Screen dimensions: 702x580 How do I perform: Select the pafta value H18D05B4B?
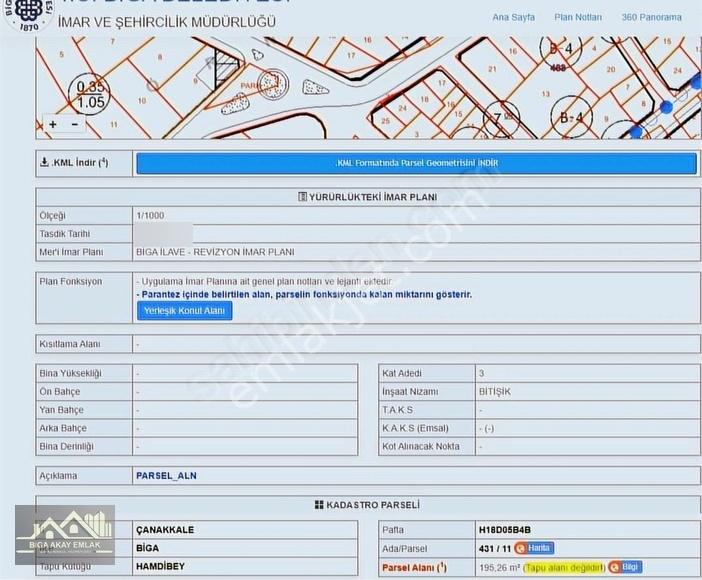coord(505,530)
